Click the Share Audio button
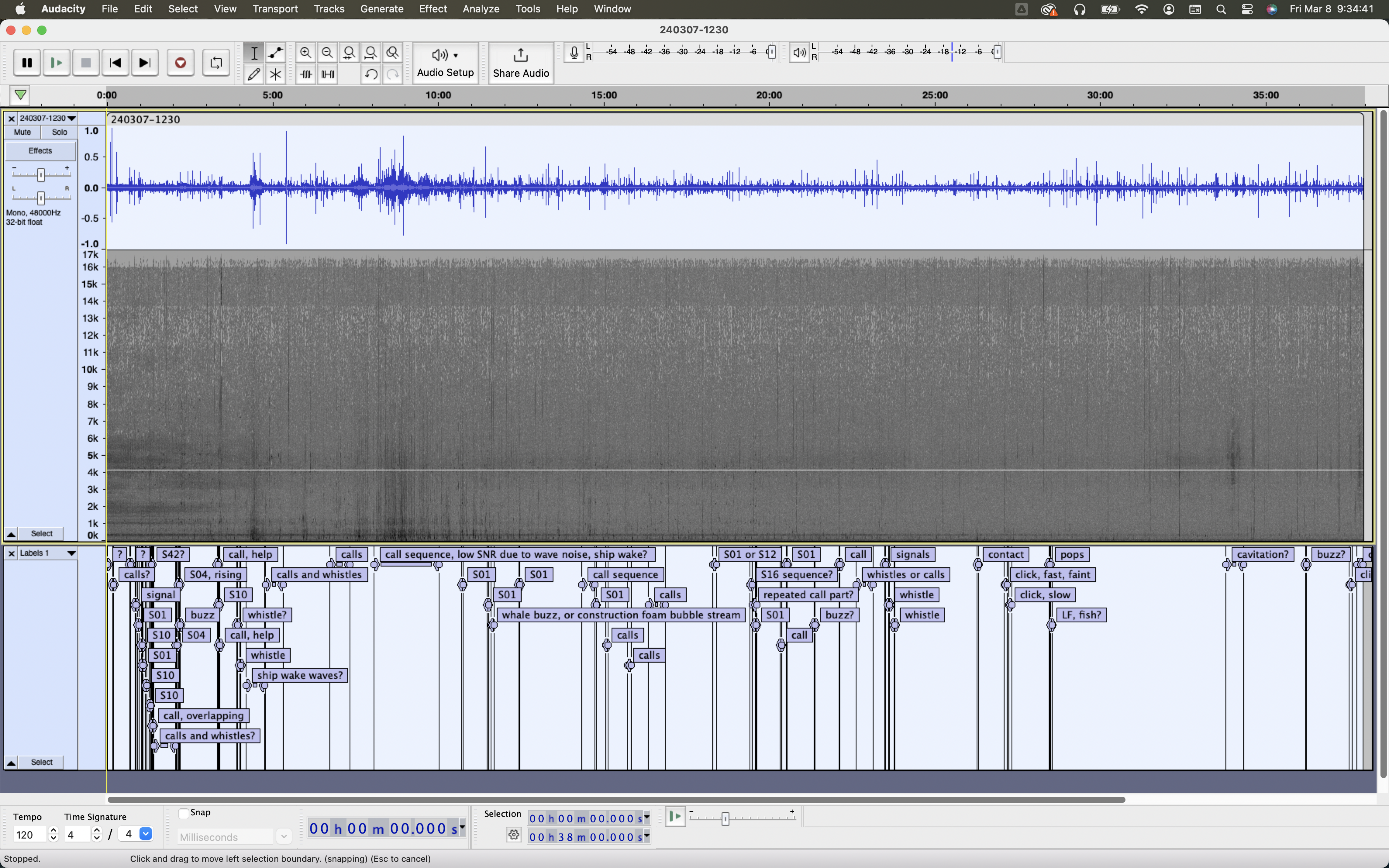Viewport: 1389px width, 868px height. (x=520, y=62)
